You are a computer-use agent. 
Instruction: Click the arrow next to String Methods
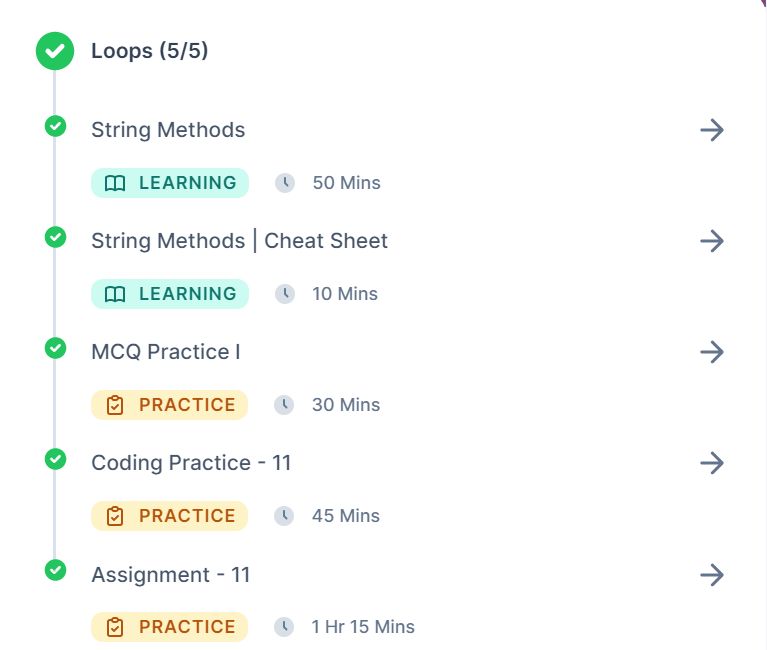pyautogui.click(x=711, y=130)
